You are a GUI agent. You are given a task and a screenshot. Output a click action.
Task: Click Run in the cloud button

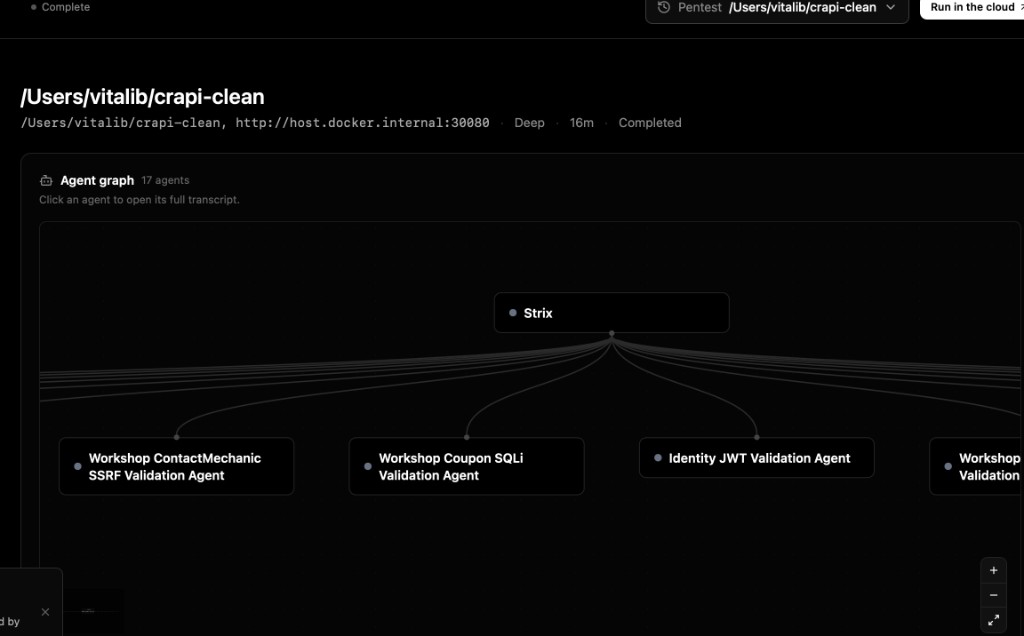click(x=973, y=7)
